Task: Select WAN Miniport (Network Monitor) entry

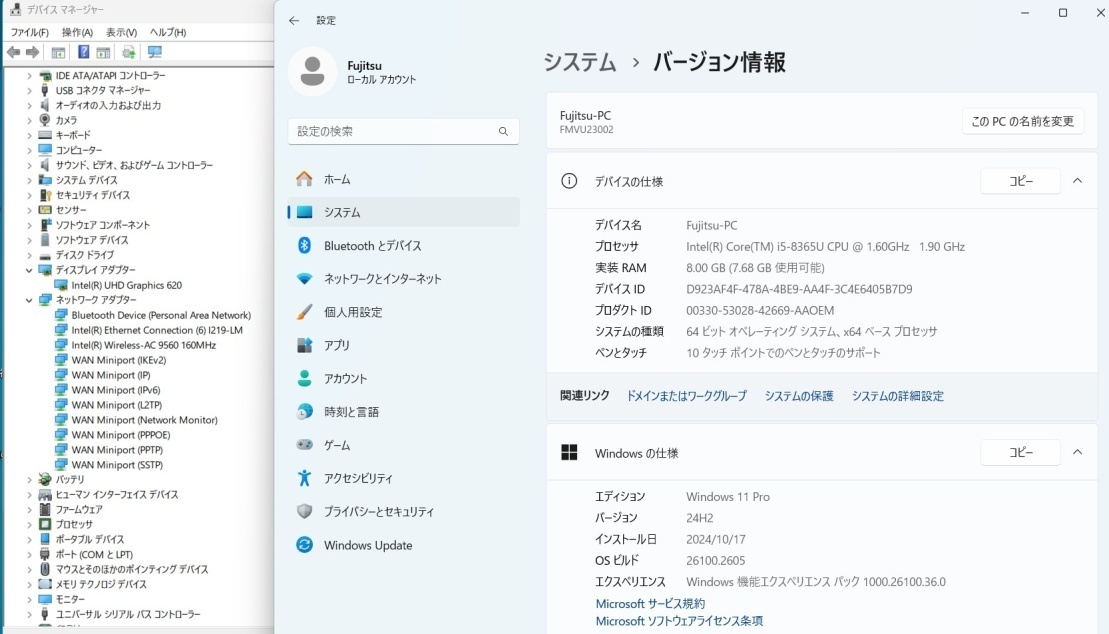Action: [x=144, y=420]
